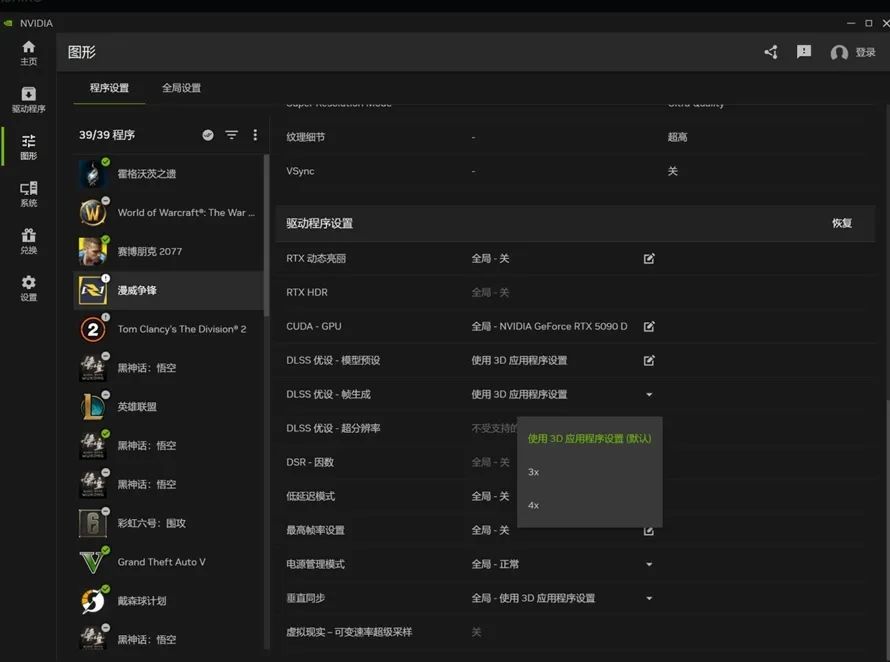The height and width of the screenshot is (662, 890).
Task: Choose the 4x frame generation option
Action: click(534, 506)
